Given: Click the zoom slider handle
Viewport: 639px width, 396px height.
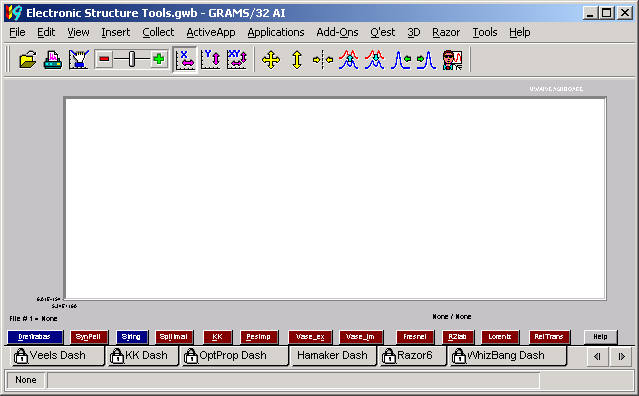Looking at the screenshot, I should 132,59.
